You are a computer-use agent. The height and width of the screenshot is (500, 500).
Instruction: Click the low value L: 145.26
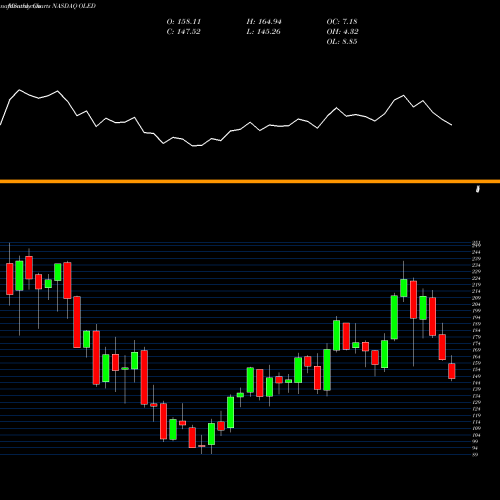(x=263, y=32)
